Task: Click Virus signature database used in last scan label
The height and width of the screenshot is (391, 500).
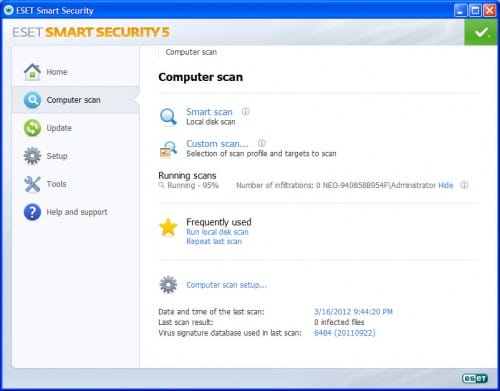Action: pyautogui.click(x=230, y=333)
